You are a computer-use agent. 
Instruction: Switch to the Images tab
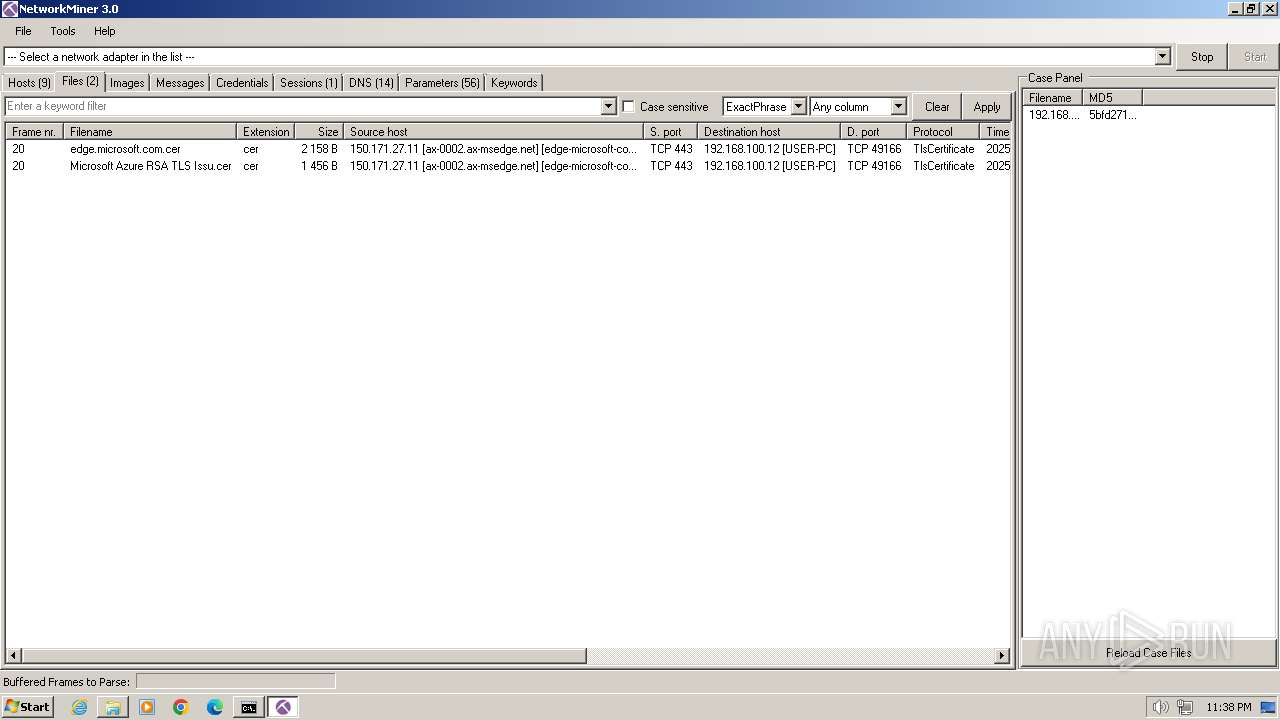click(127, 83)
